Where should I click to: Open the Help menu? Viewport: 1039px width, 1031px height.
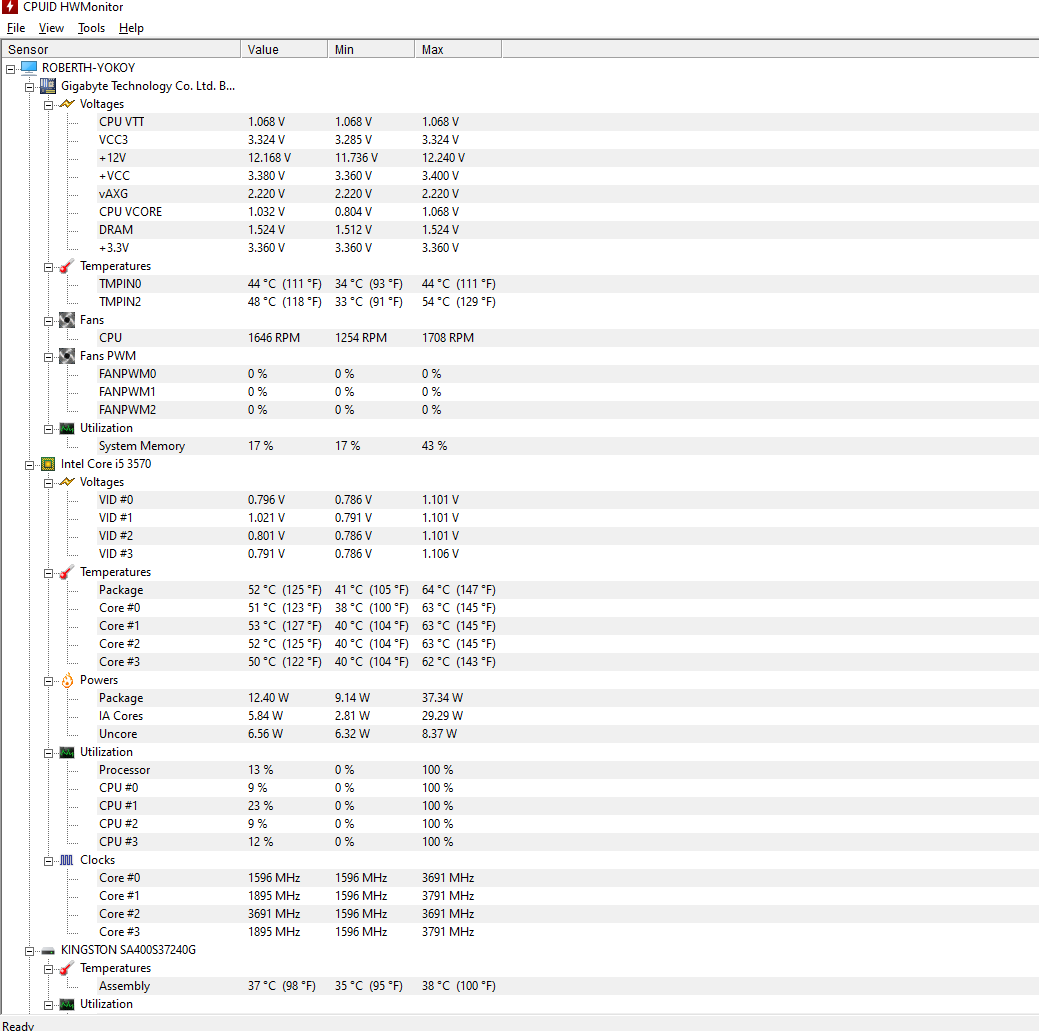tap(131, 28)
